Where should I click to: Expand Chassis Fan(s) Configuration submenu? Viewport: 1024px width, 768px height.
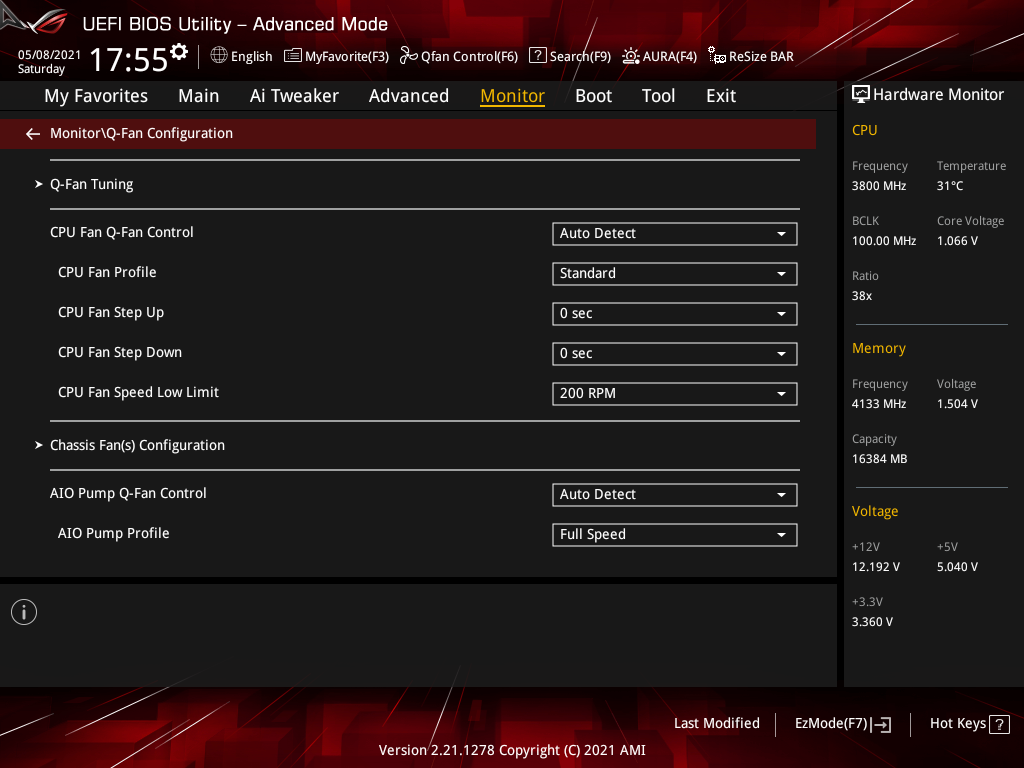click(137, 445)
